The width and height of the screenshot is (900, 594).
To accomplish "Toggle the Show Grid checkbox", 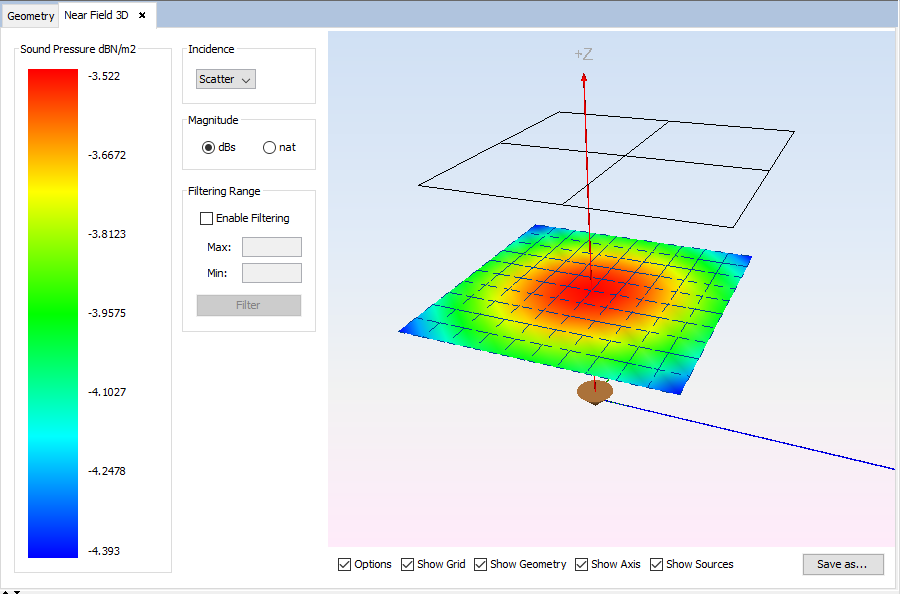I will click(408, 564).
